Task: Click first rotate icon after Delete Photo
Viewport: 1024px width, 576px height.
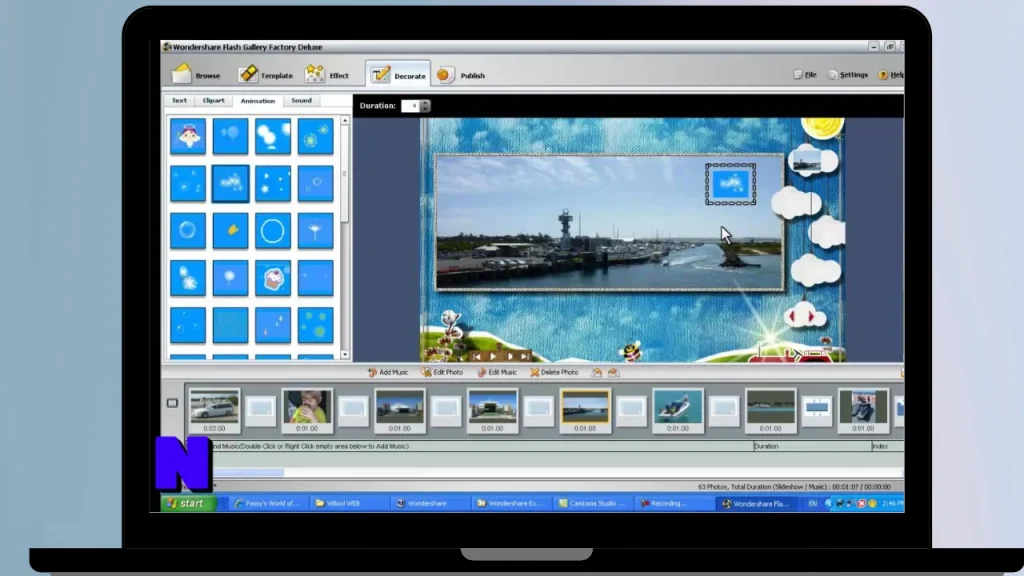Action: tap(596, 372)
